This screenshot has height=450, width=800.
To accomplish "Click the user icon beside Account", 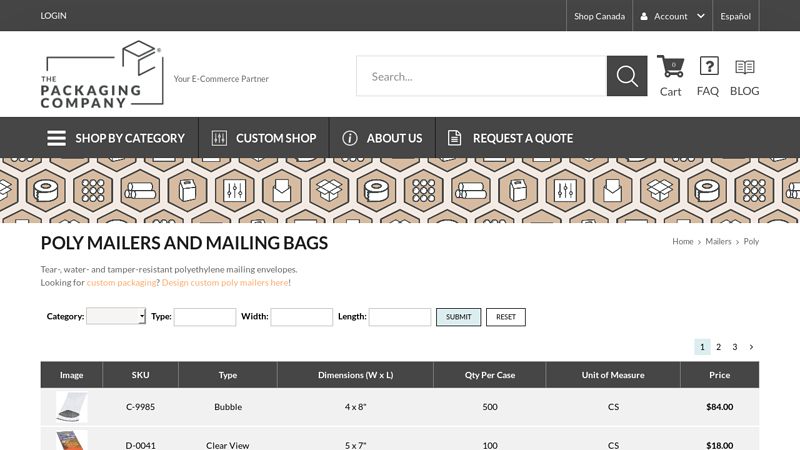I will click(x=644, y=16).
